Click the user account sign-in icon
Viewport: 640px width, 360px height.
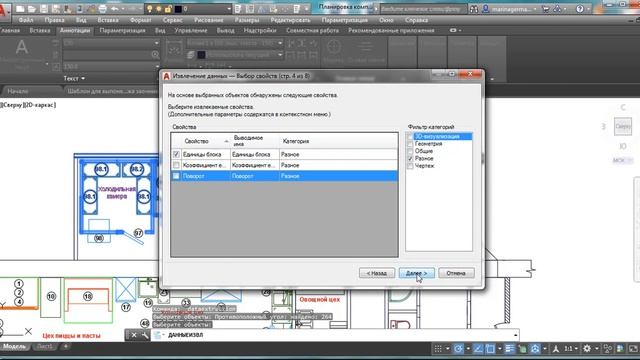click(x=486, y=9)
